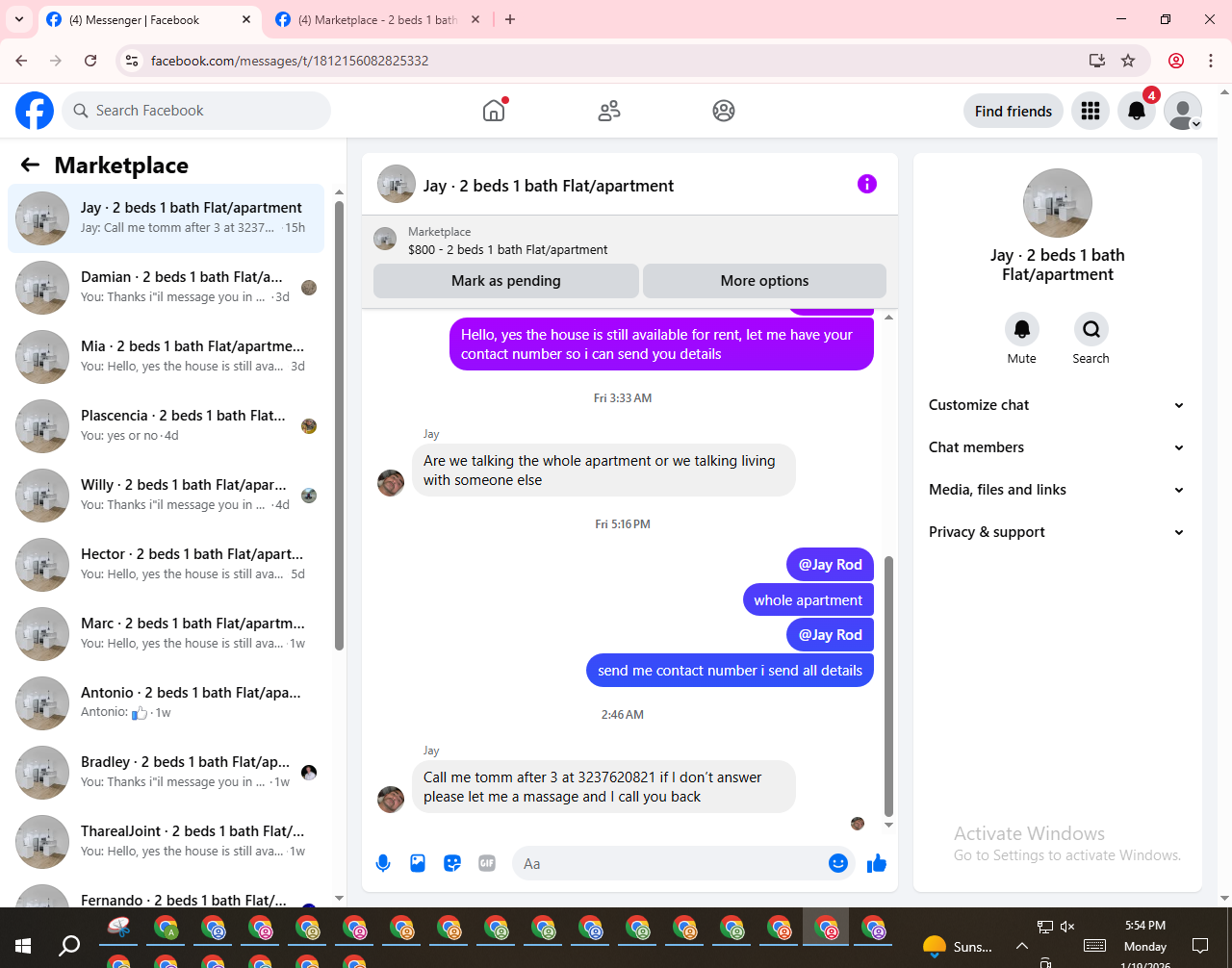Go back with the browser back arrow
The image size is (1232, 968).
[21, 61]
